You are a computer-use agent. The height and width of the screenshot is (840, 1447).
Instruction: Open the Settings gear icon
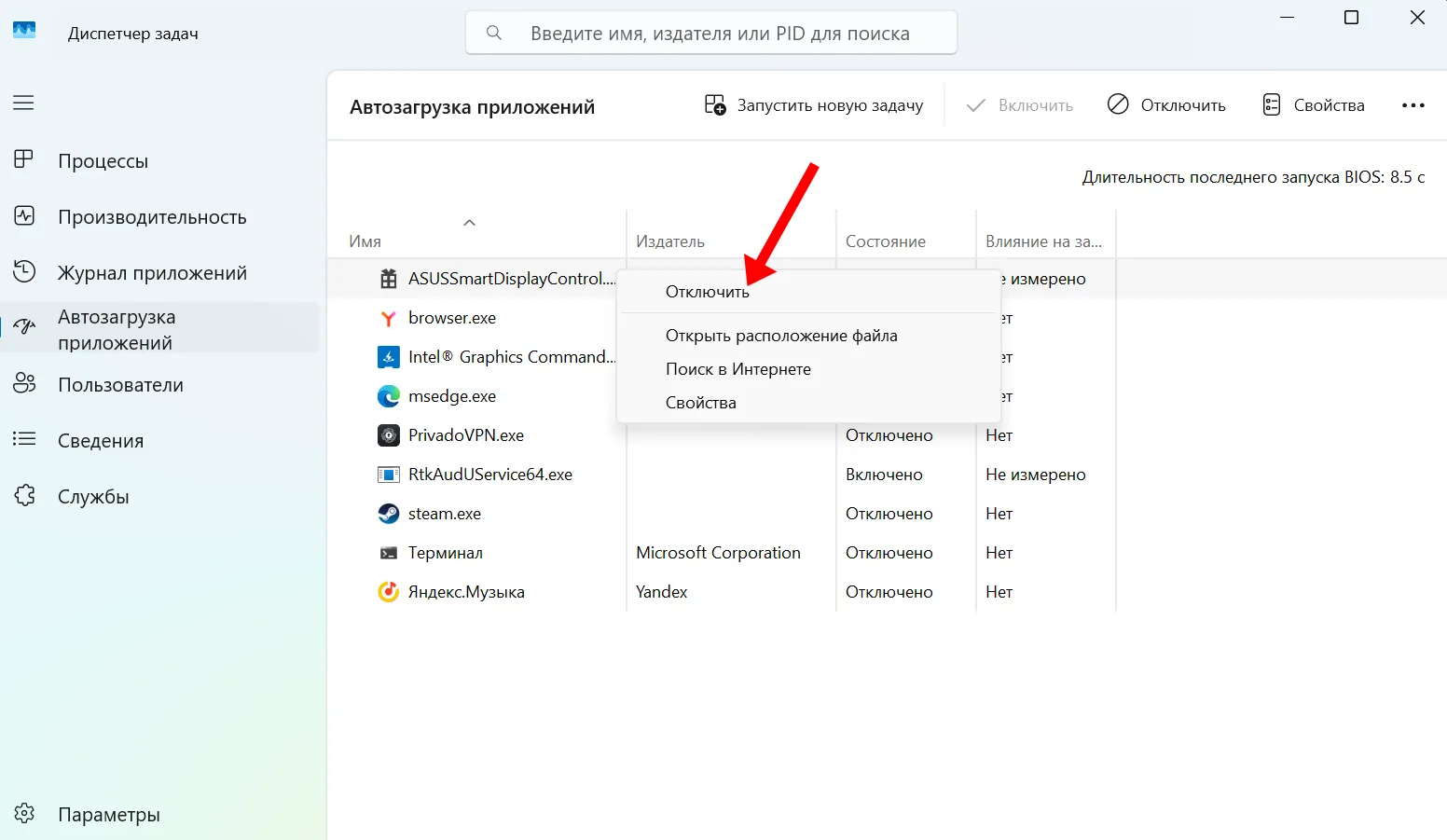pyautogui.click(x=24, y=814)
